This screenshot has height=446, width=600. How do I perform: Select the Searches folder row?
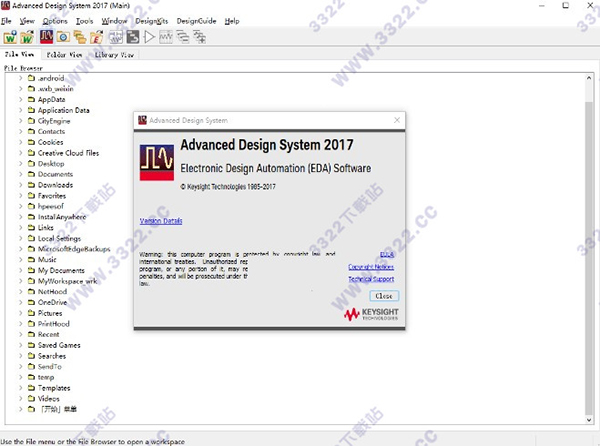(x=52, y=356)
